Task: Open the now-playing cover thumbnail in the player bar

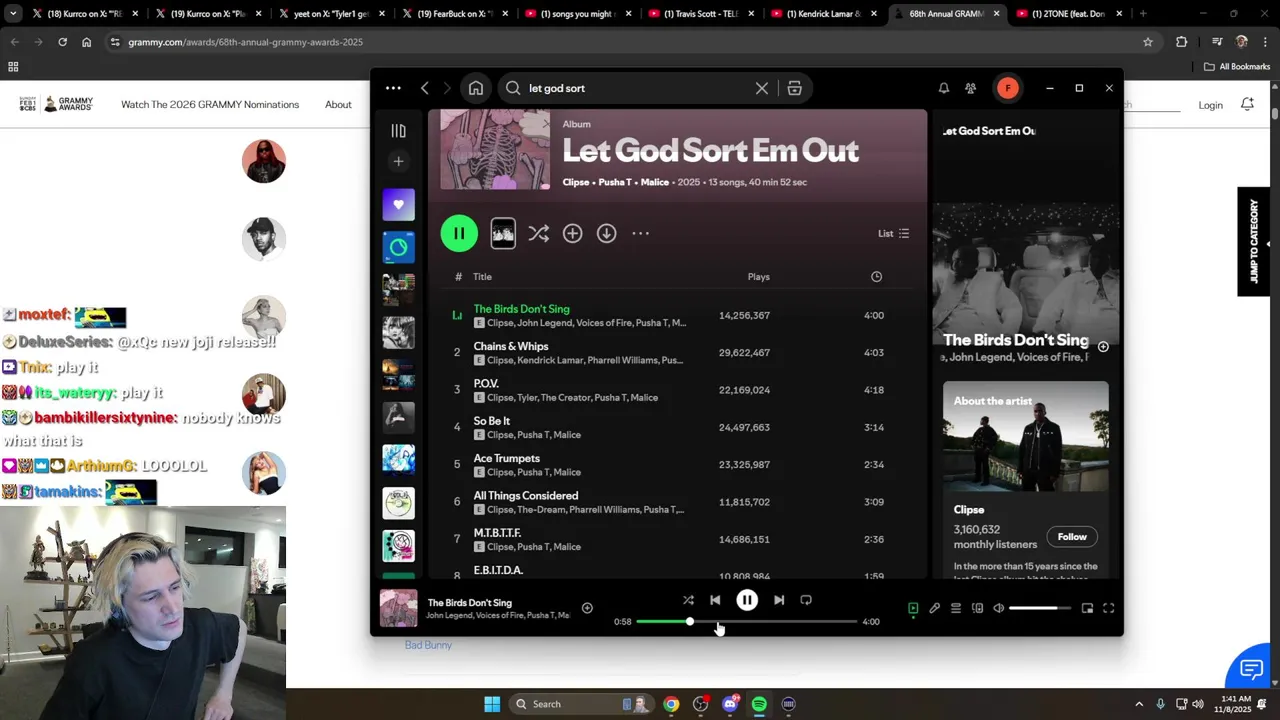Action: (398, 608)
